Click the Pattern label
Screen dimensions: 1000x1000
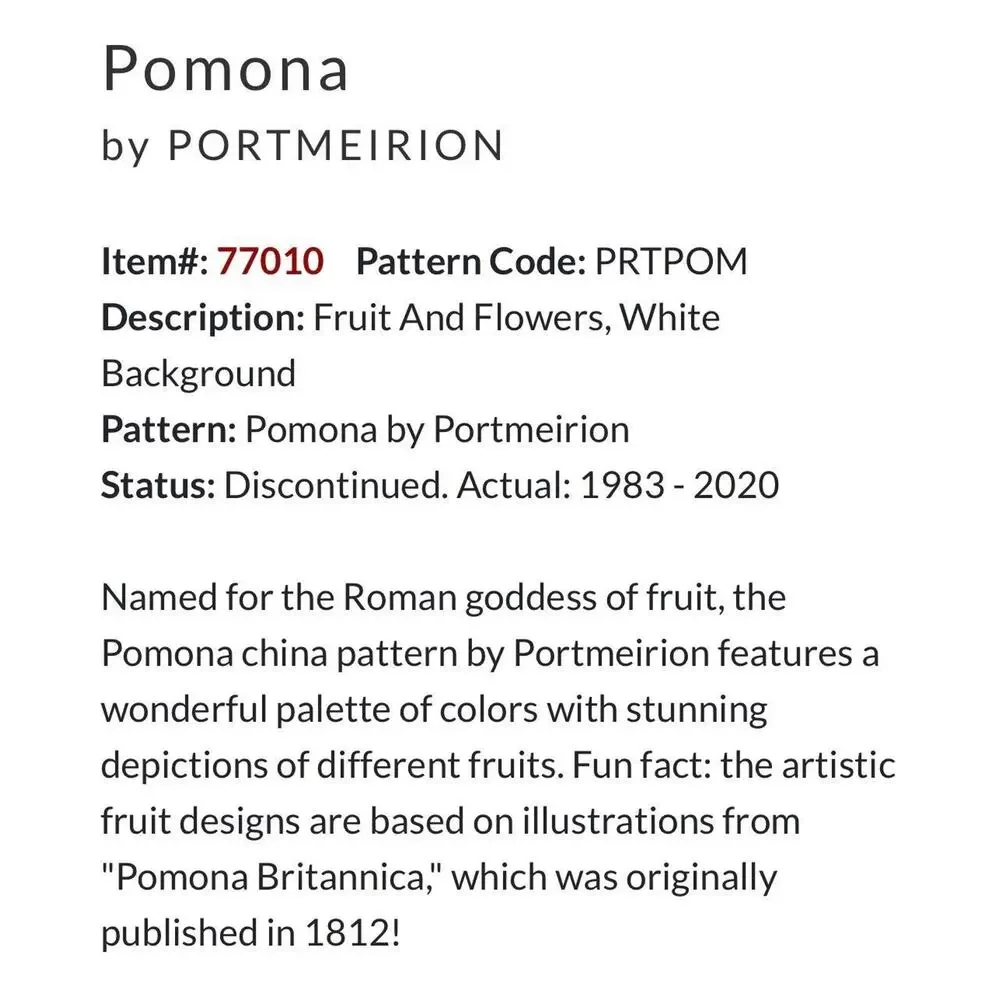[x=170, y=429]
